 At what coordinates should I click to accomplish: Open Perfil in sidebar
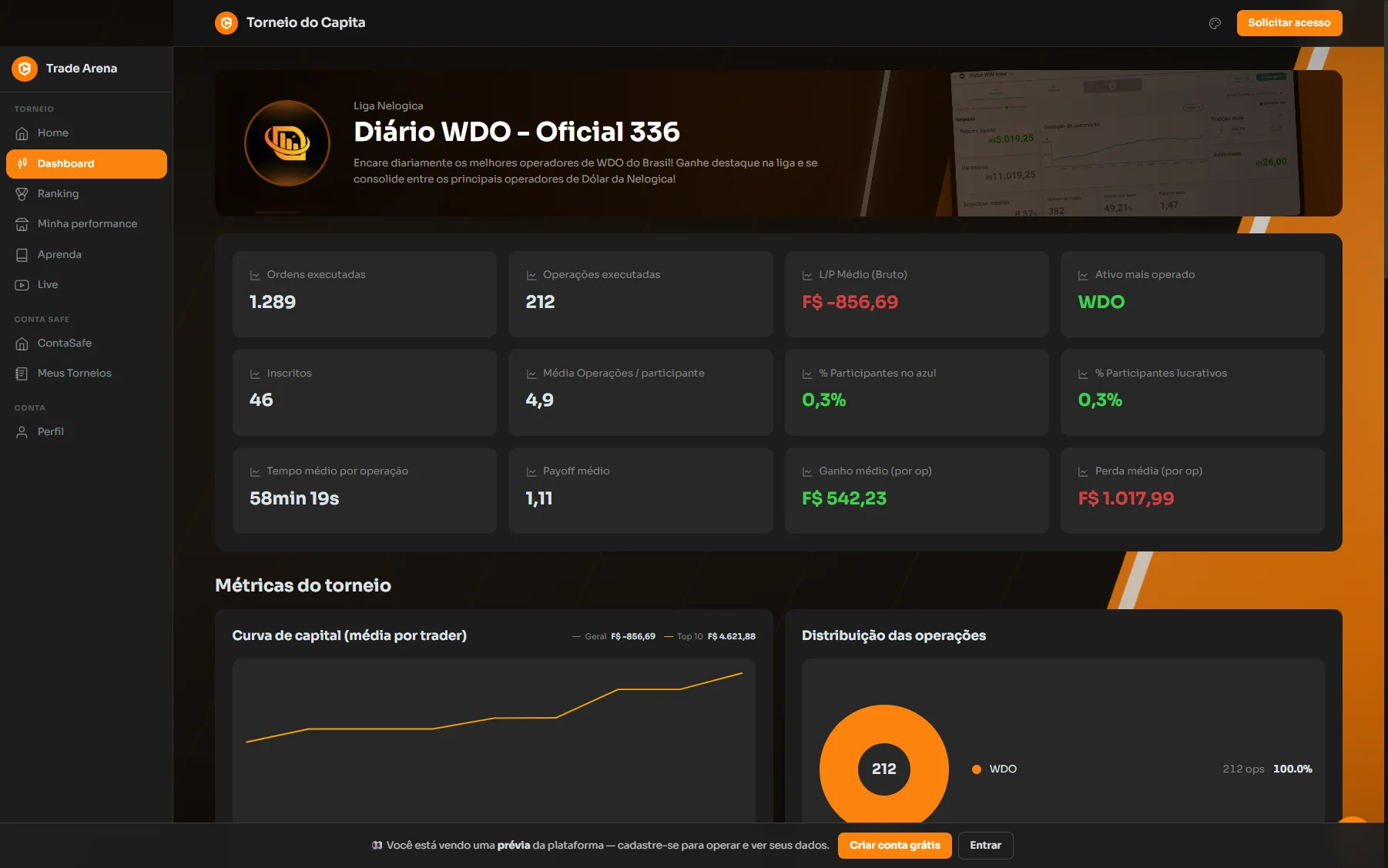pos(86,432)
